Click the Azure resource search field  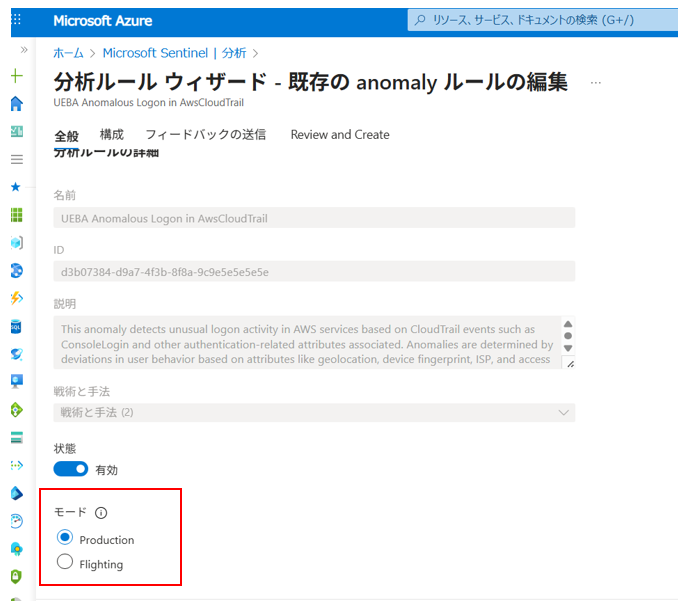click(540, 20)
